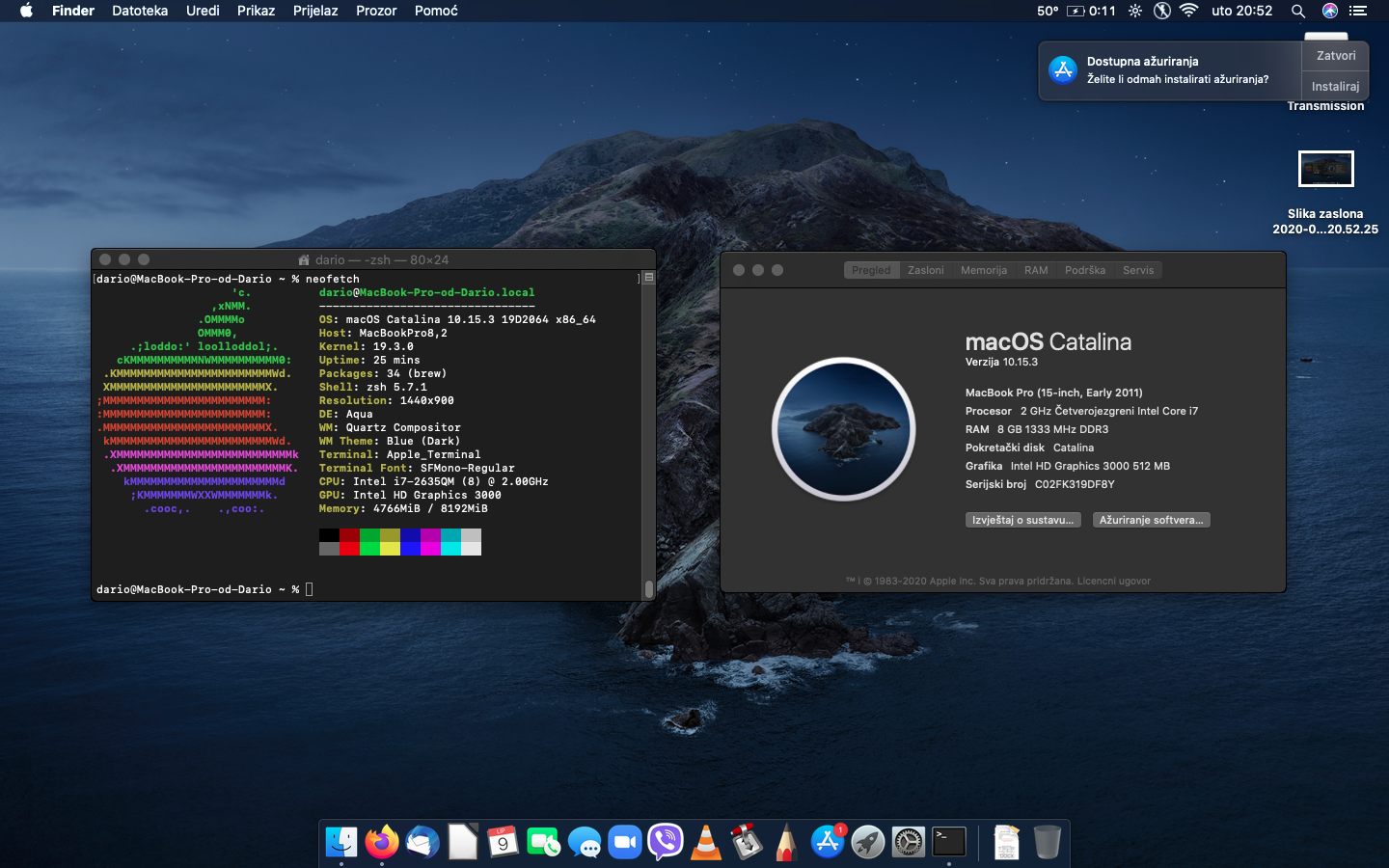The height and width of the screenshot is (868, 1389).
Task: Select serial number C02FK319DF8Y text
Action: 1075,484
